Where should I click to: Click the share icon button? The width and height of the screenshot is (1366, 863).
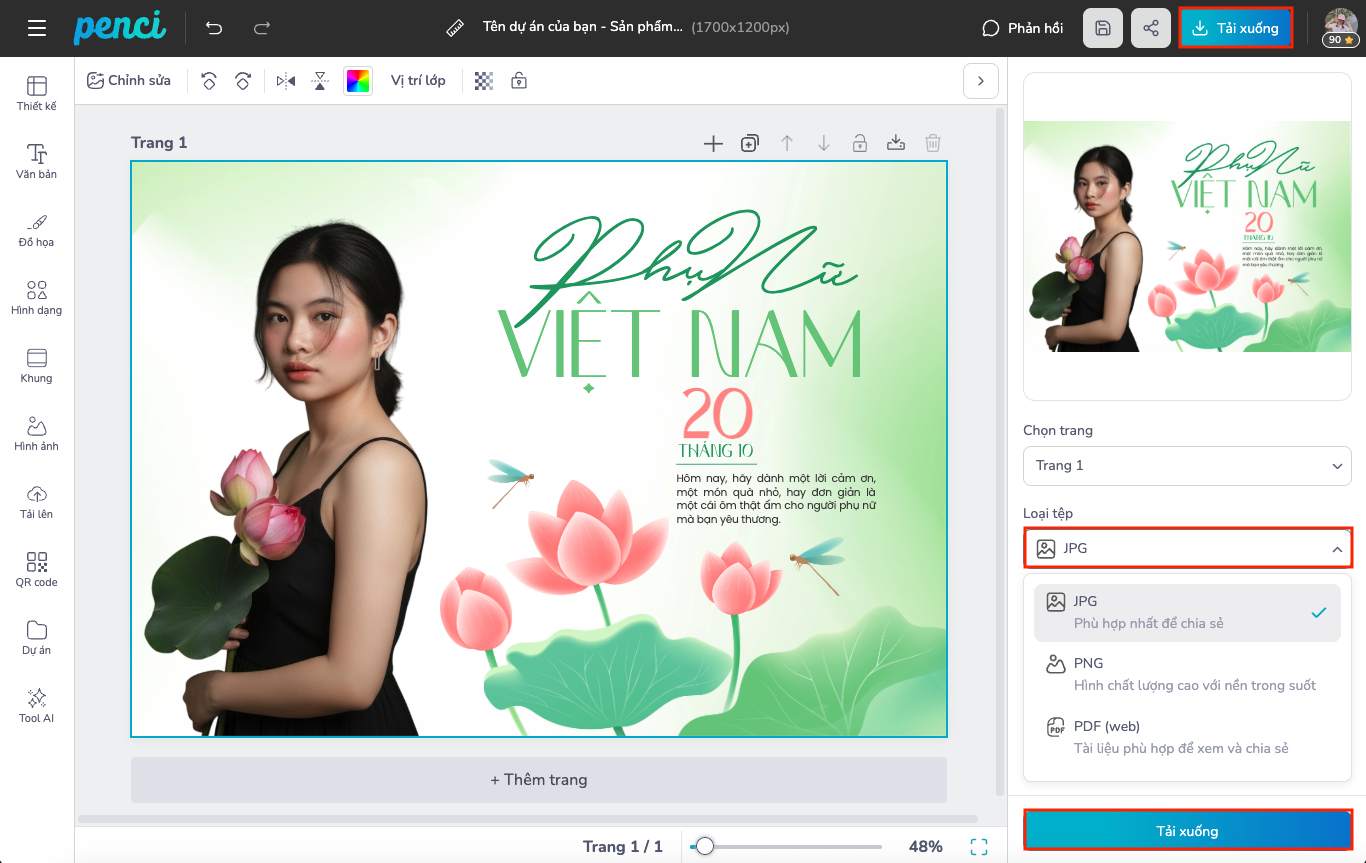[1151, 28]
